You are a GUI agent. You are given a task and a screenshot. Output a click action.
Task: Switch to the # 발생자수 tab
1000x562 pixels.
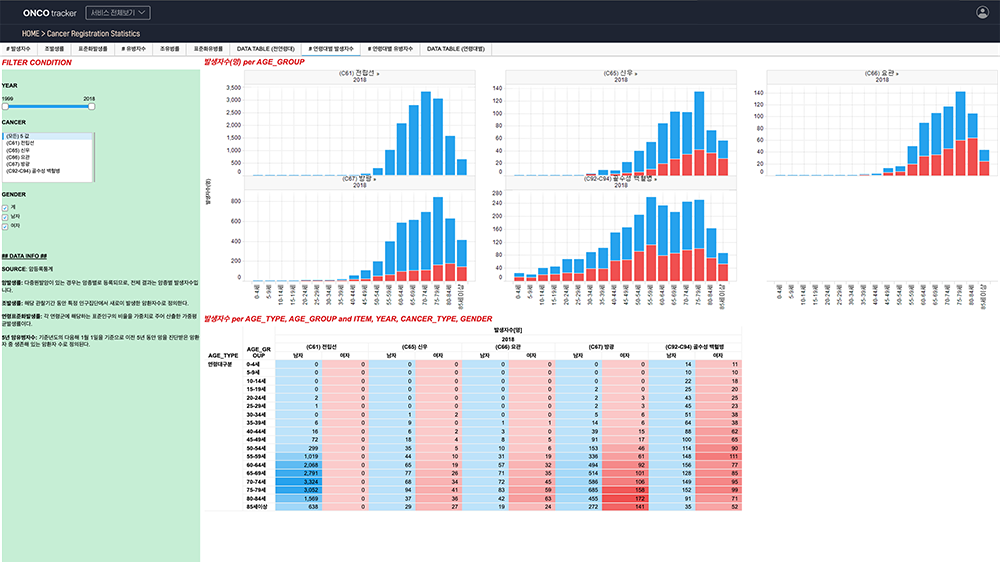(x=18, y=48)
